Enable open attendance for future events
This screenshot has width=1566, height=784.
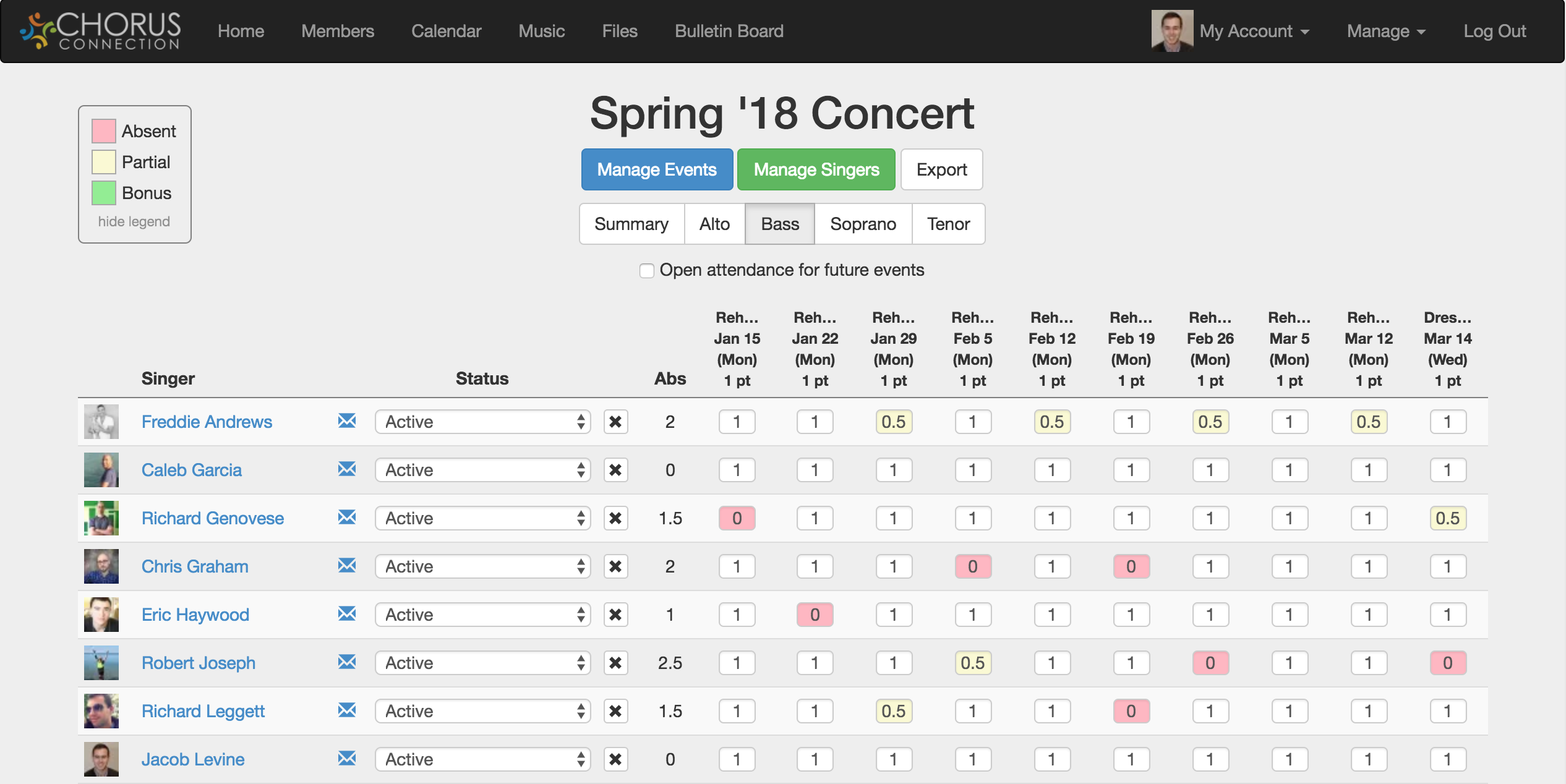tap(646, 270)
